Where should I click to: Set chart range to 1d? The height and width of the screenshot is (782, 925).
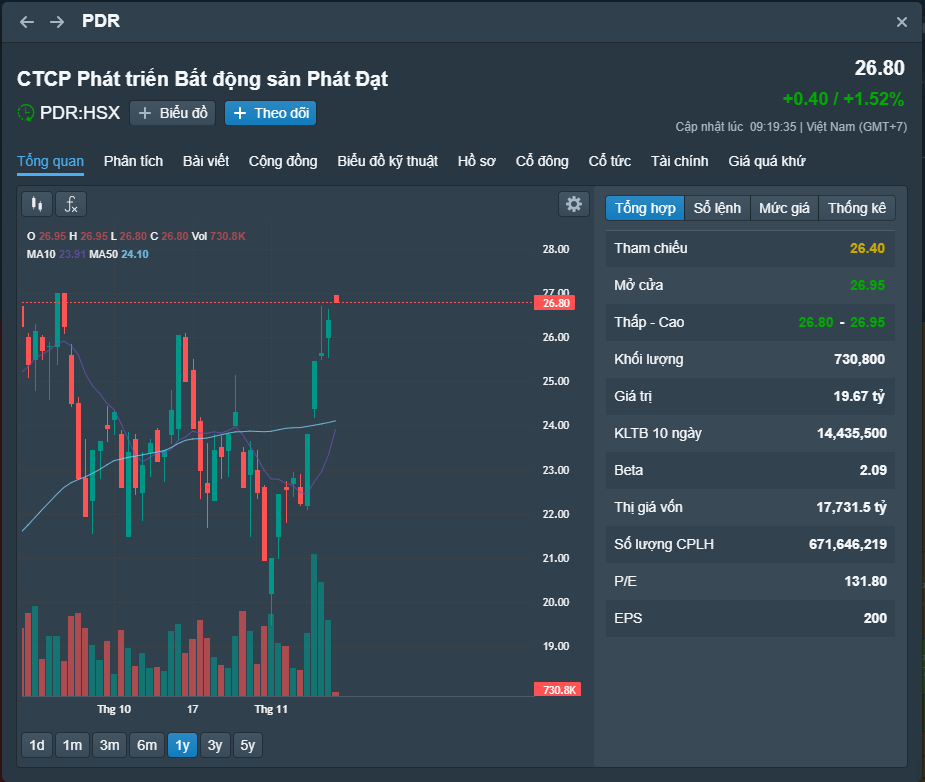37,745
